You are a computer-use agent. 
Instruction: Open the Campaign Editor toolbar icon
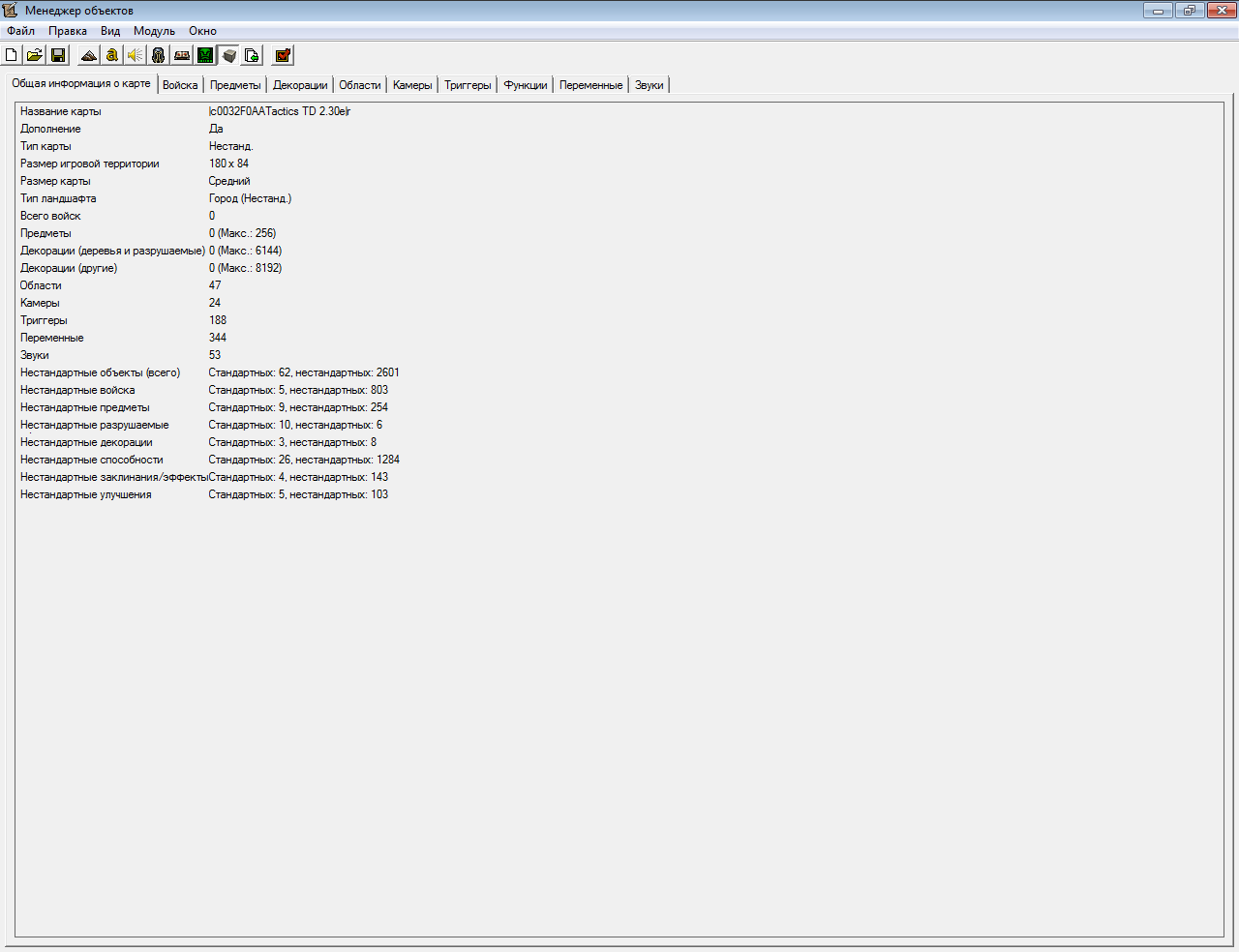[182, 55]
